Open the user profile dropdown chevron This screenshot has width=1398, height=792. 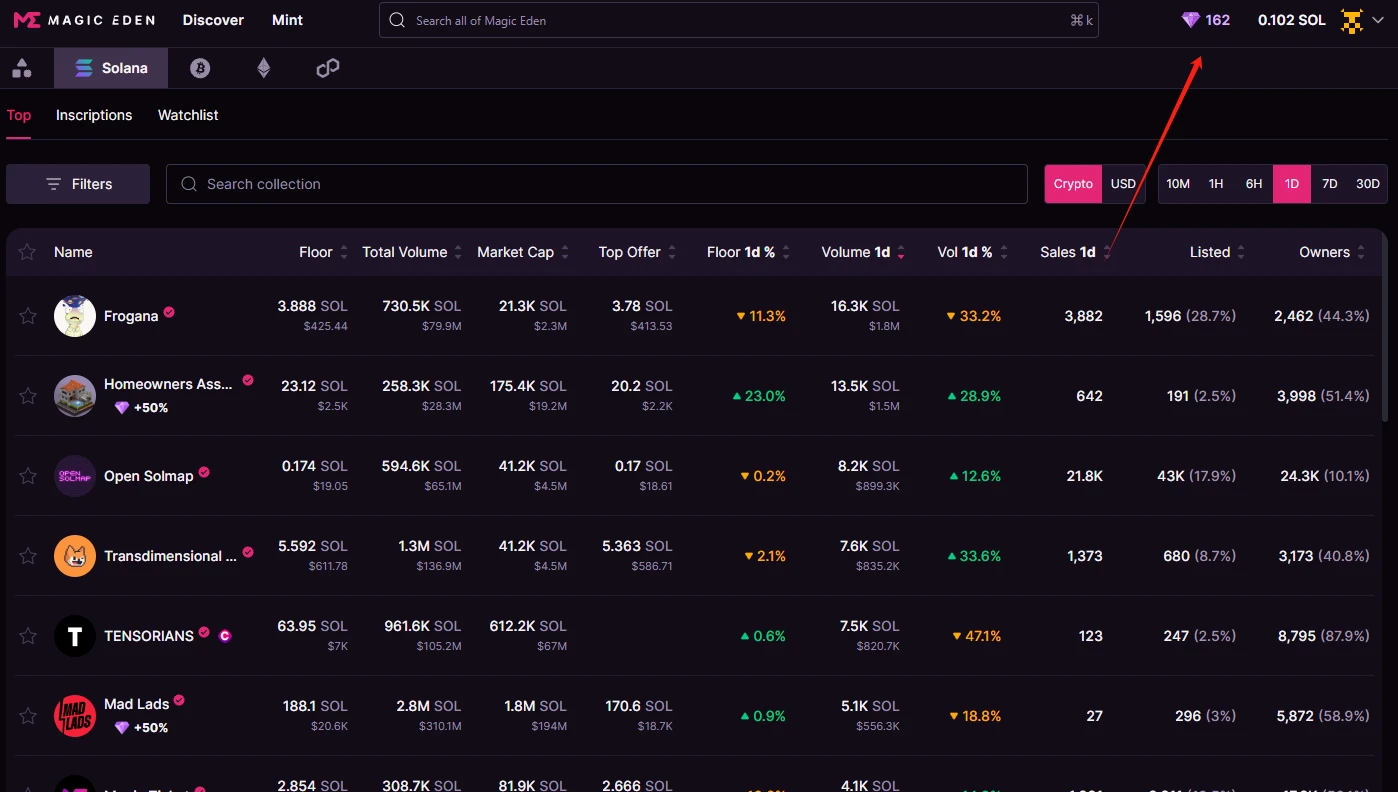click(1378, 20)
